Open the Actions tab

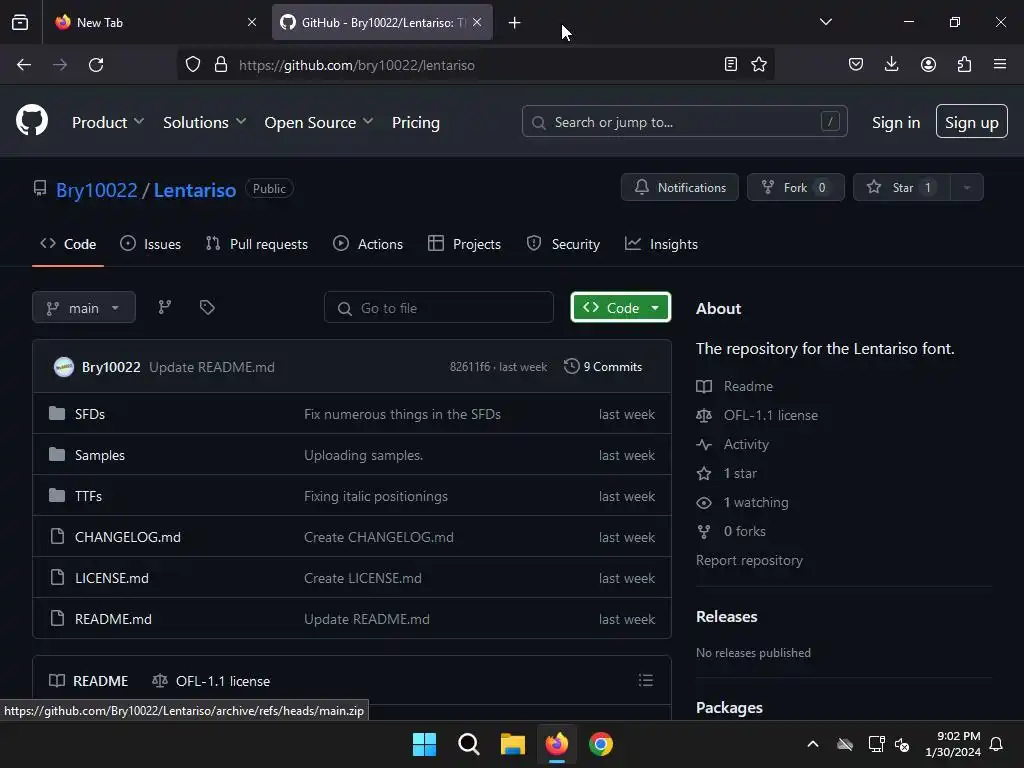368,244
